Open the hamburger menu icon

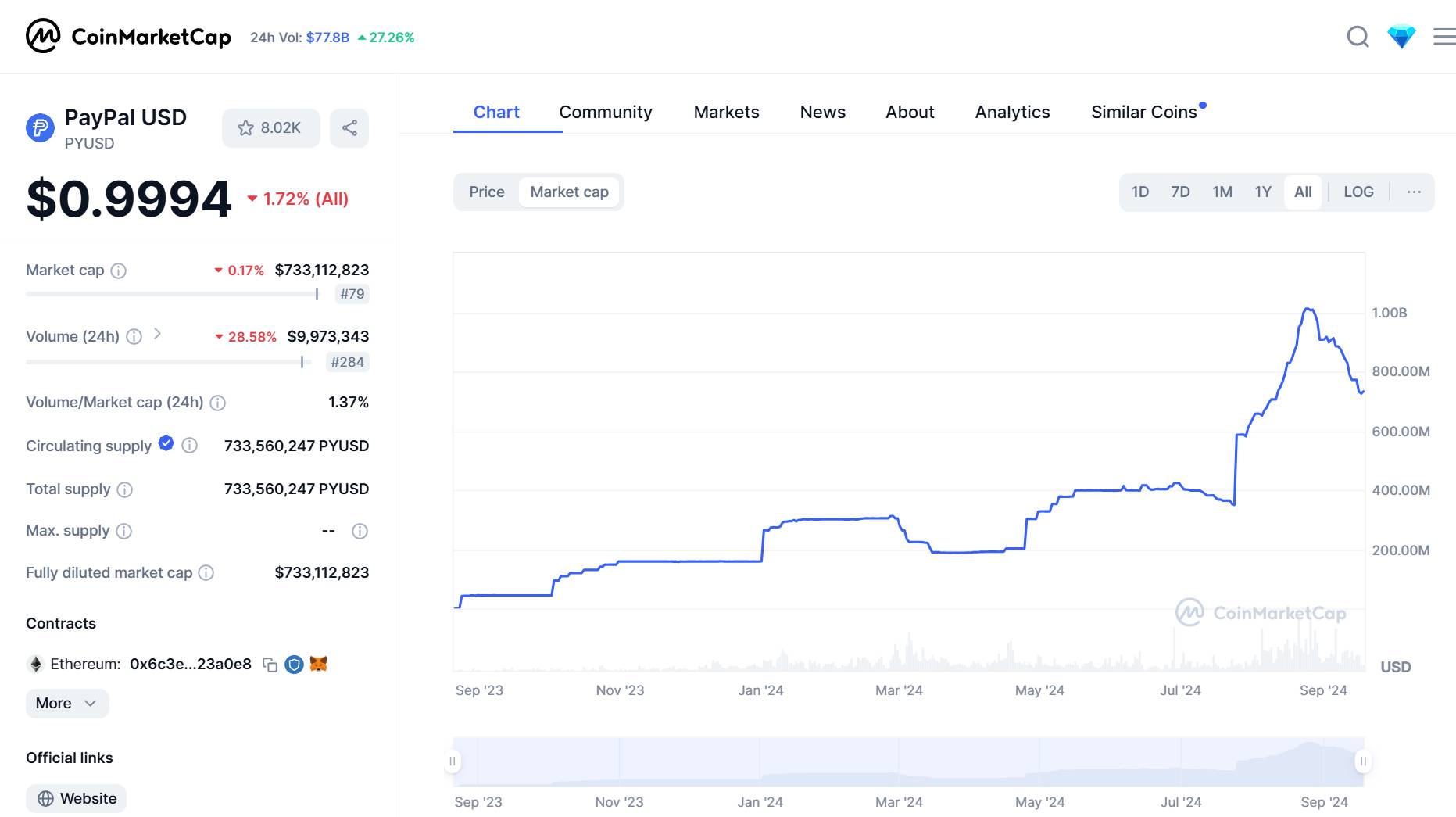pos(1444,37)
